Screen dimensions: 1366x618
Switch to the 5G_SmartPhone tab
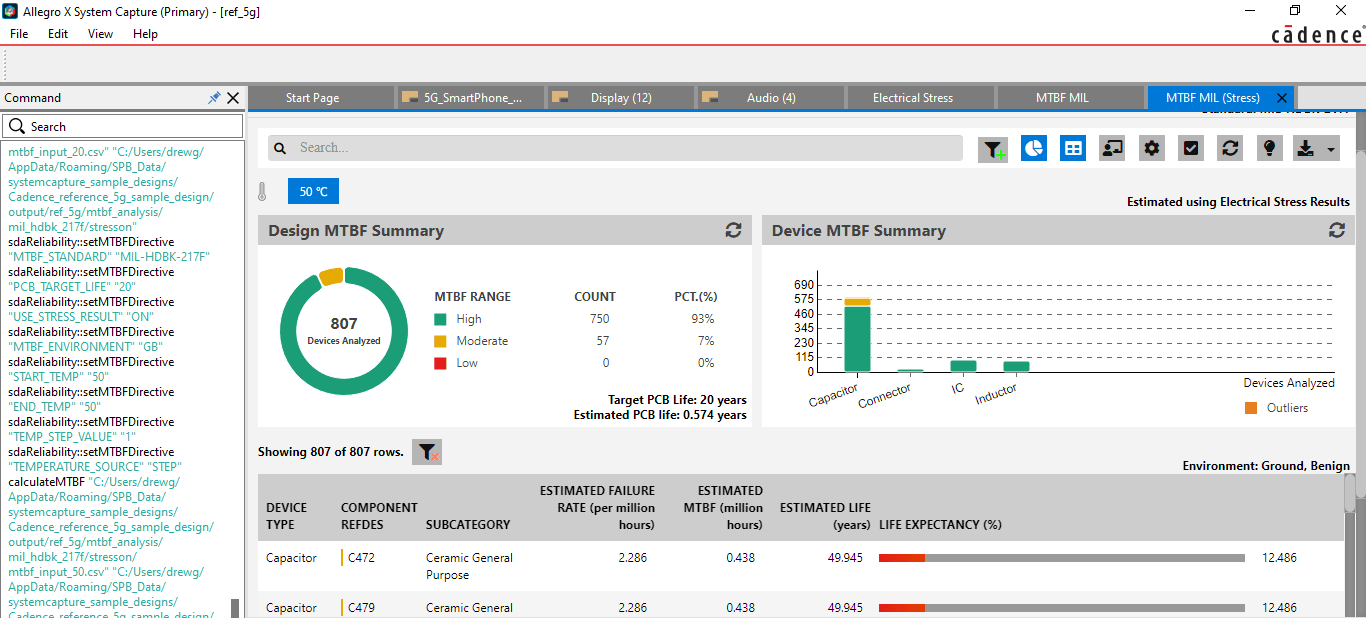pos(471,98)
